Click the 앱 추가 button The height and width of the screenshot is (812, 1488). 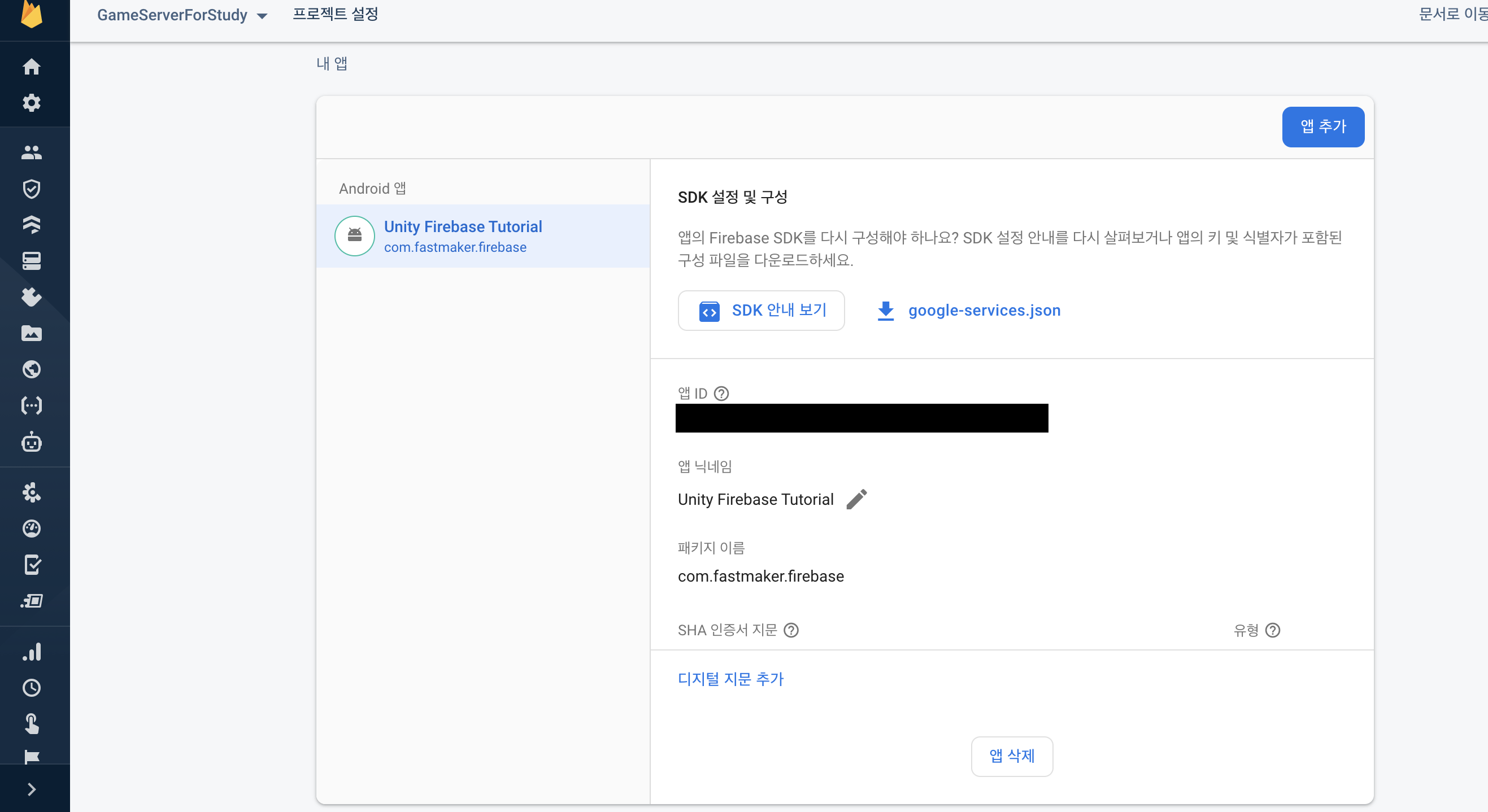(1322, 126)
